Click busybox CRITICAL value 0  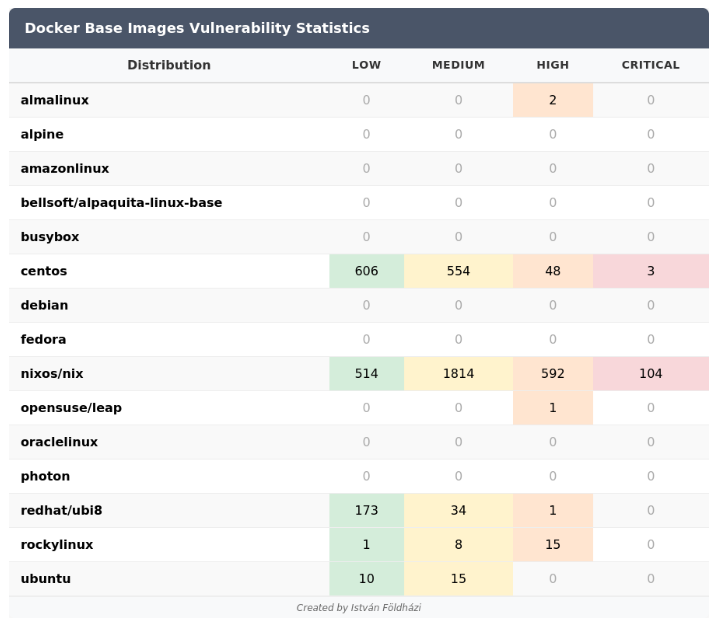651,237
